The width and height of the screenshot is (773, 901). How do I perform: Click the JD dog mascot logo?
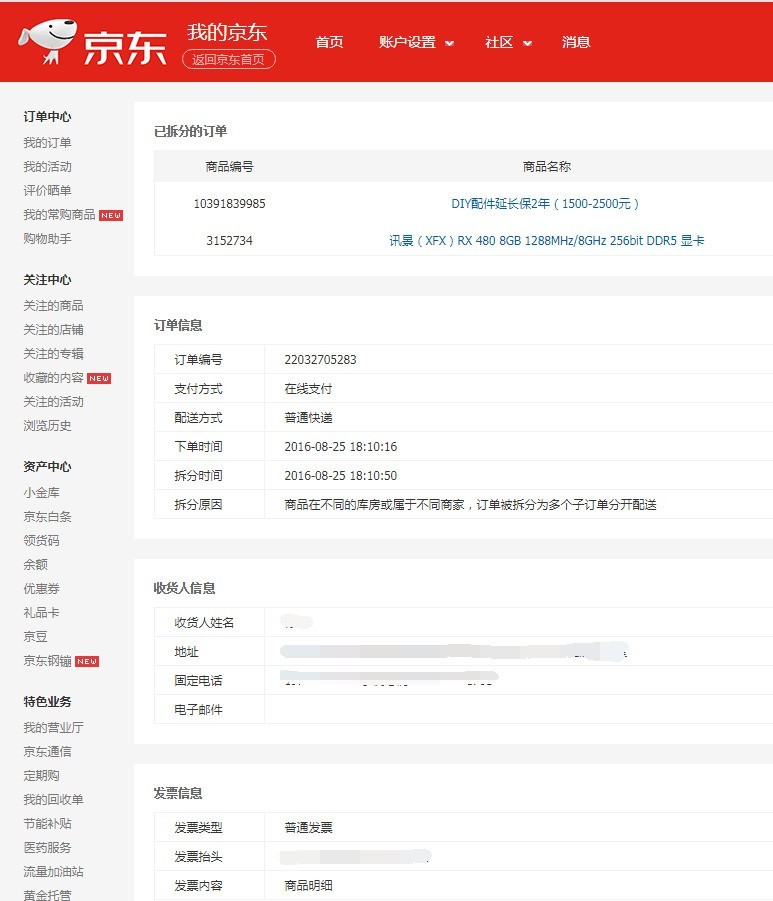[48, 41]
